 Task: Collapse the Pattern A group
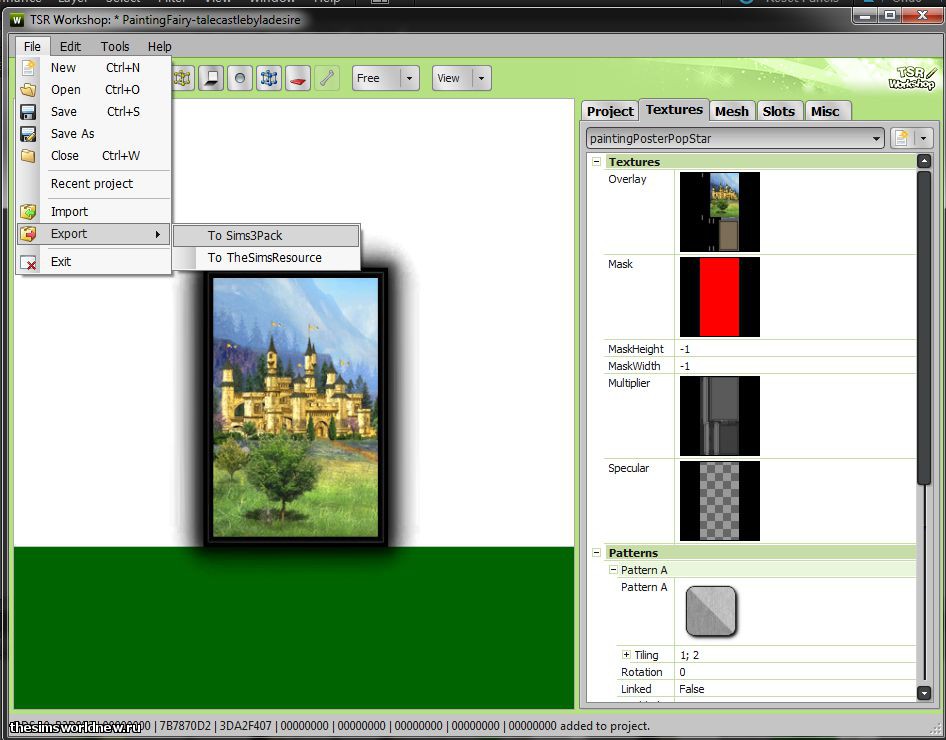pyautogui.click(x=613, y=569)
